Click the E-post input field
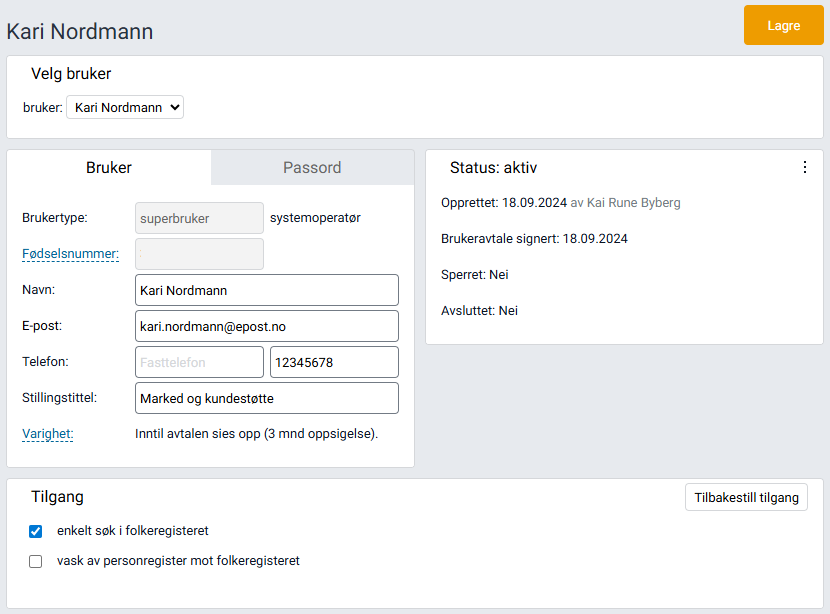 (x=266, y=325)
